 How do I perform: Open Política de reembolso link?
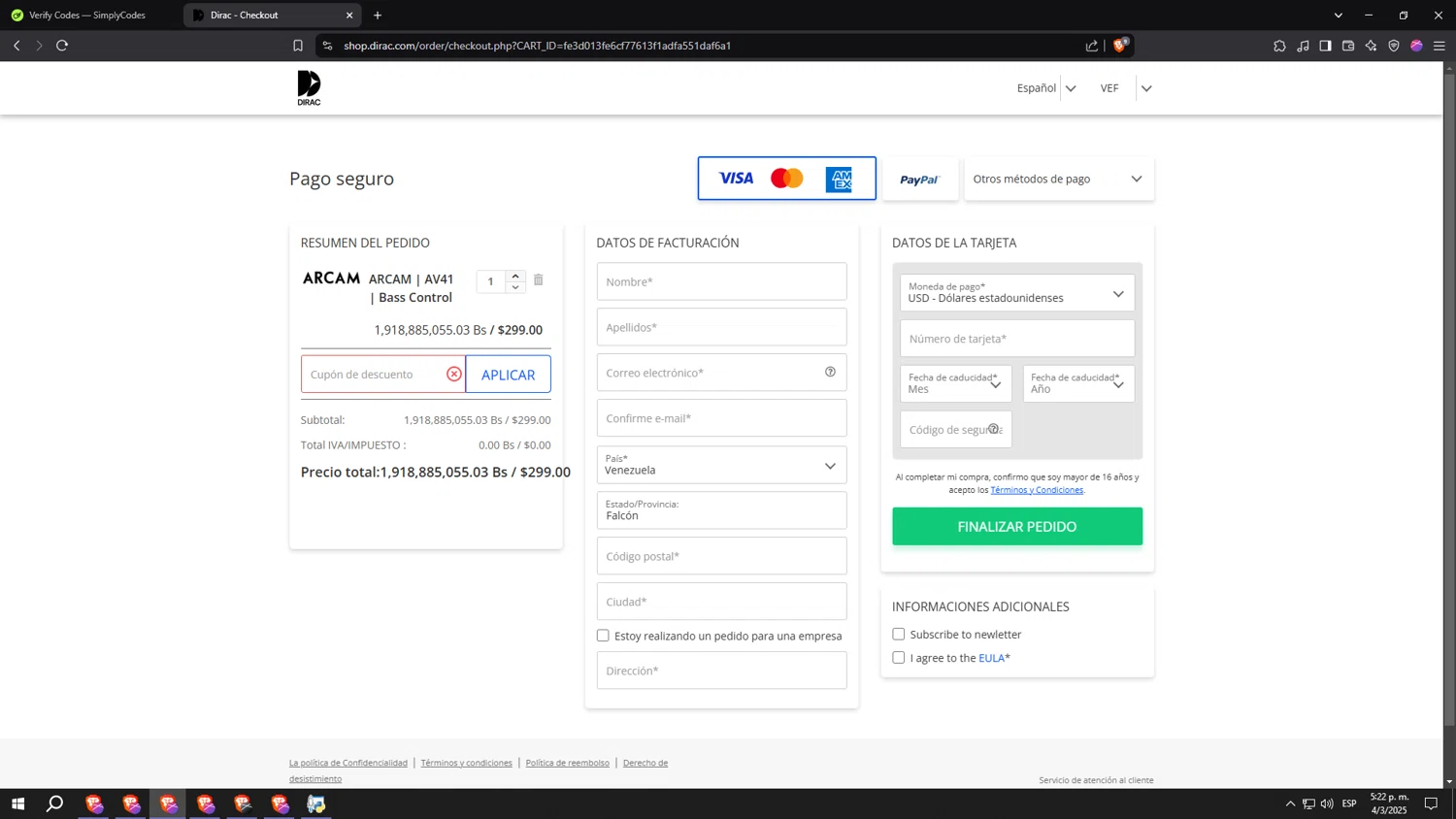click(x=568, y=763)
